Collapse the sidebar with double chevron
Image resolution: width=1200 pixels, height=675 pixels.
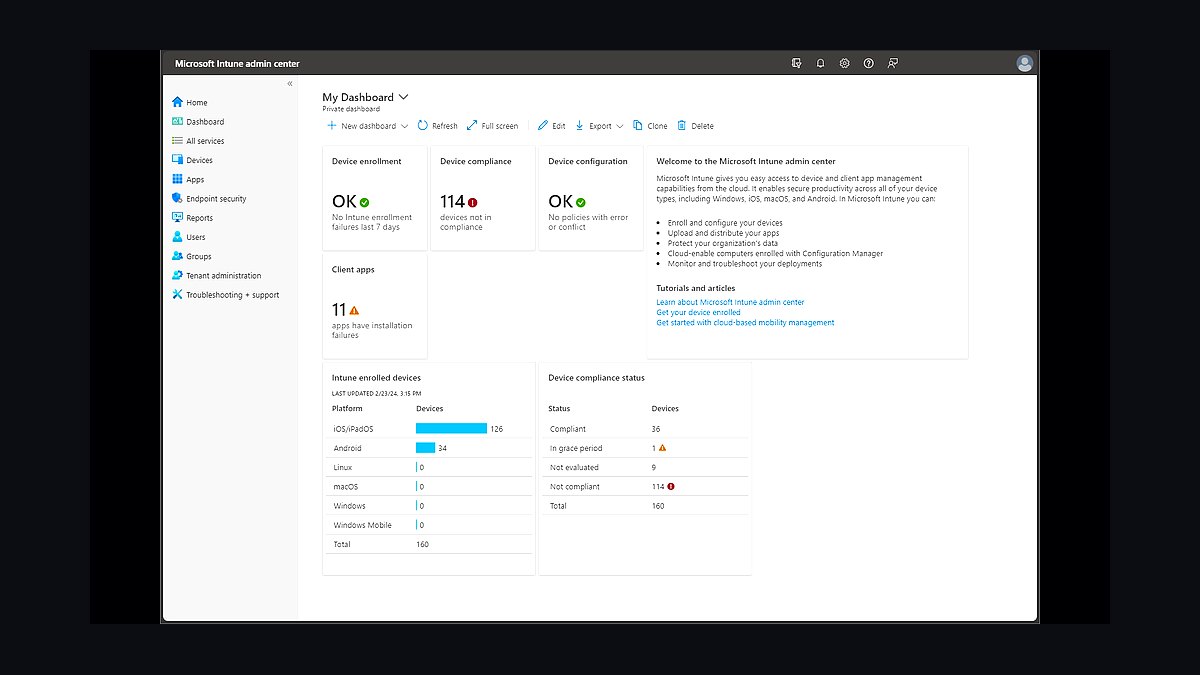290,83
